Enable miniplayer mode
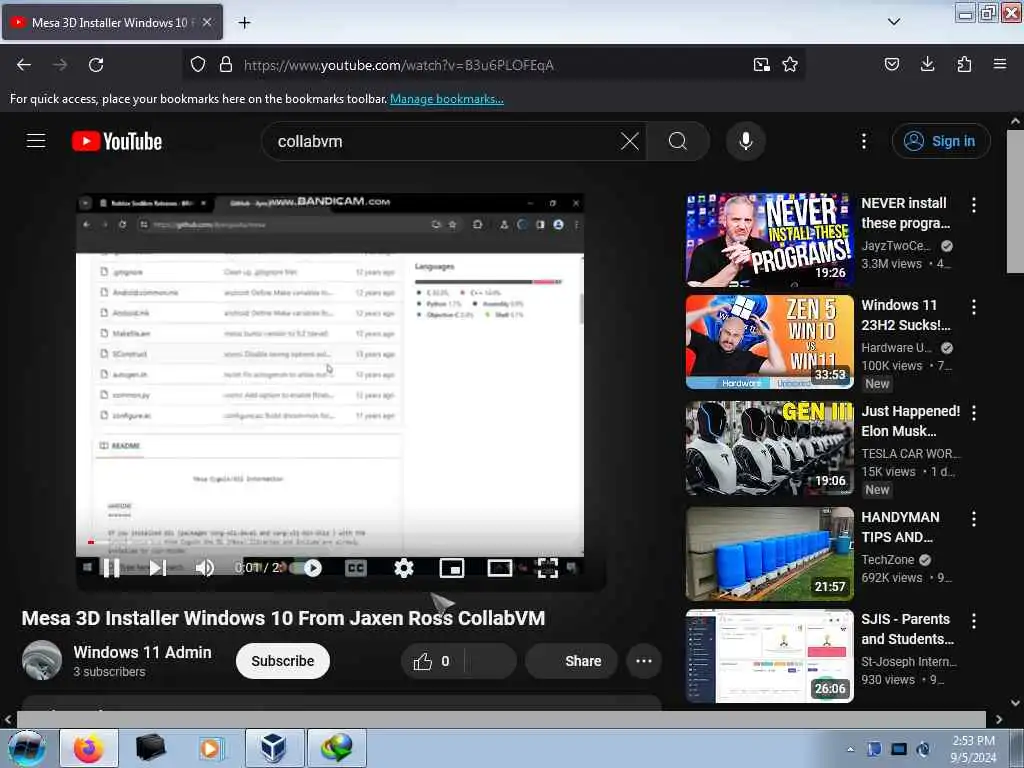This screenshot has height=768, width=1024. (x=452, y=568)
